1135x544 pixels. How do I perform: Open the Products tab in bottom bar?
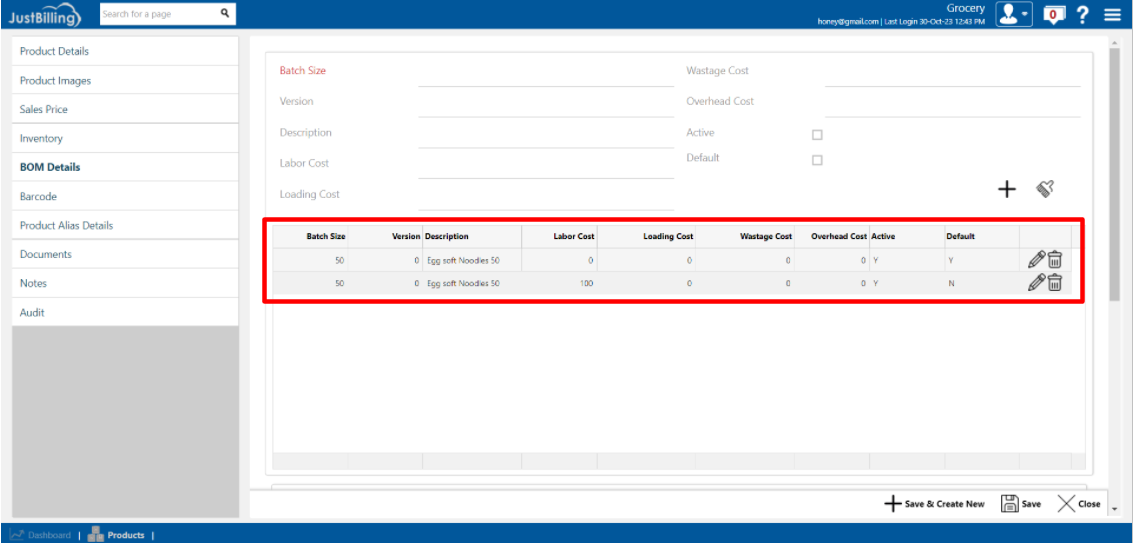coord(116,535)
